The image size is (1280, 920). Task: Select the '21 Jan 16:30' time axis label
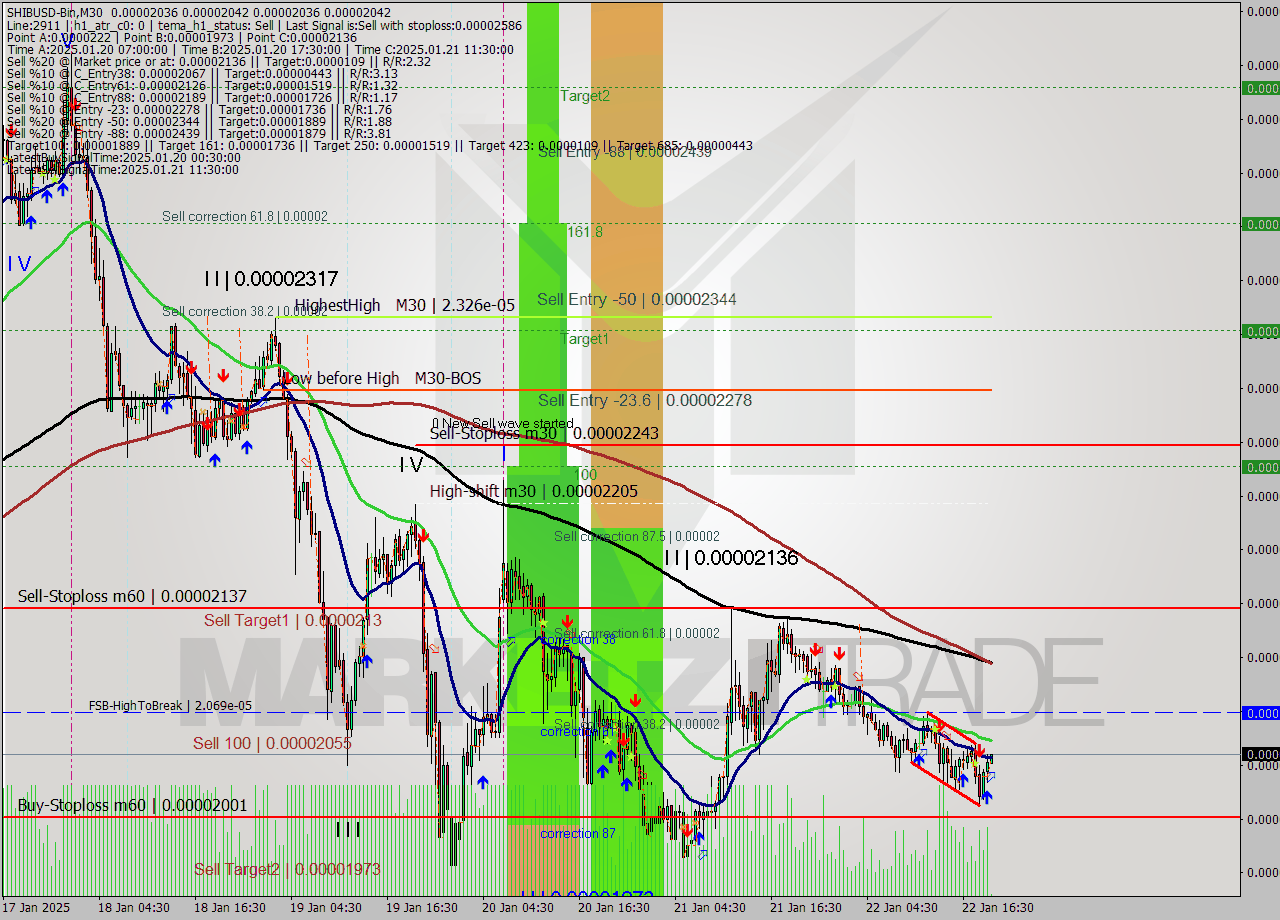(805, 907)
